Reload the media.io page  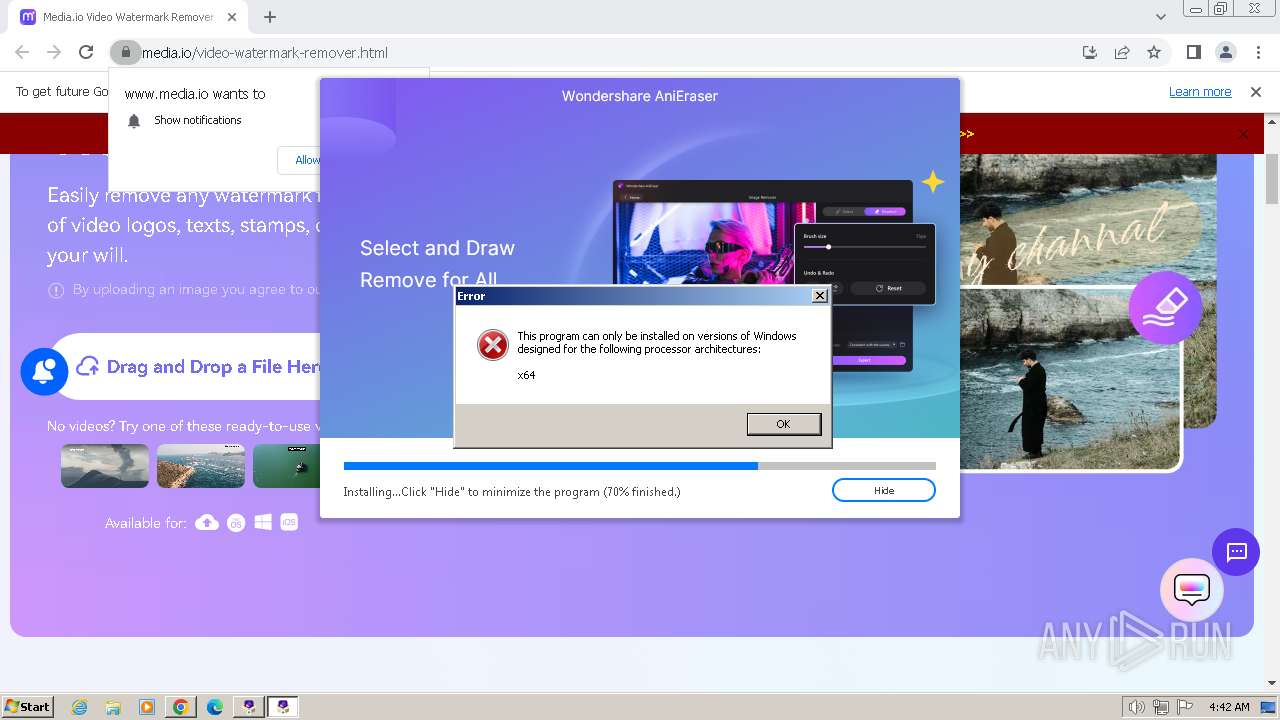(x=86, y=52)
